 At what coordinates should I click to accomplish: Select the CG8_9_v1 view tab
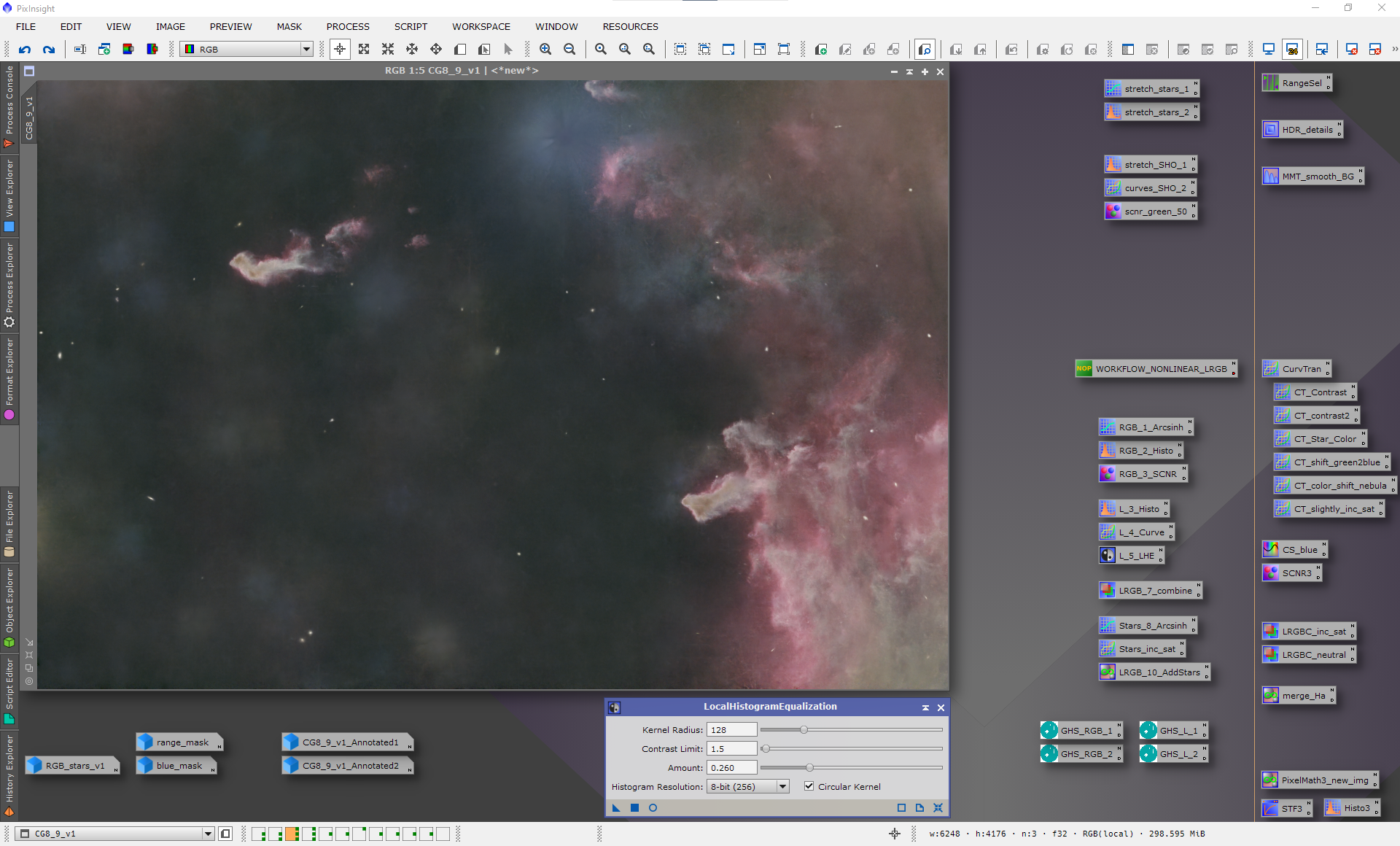click(29, 117)
